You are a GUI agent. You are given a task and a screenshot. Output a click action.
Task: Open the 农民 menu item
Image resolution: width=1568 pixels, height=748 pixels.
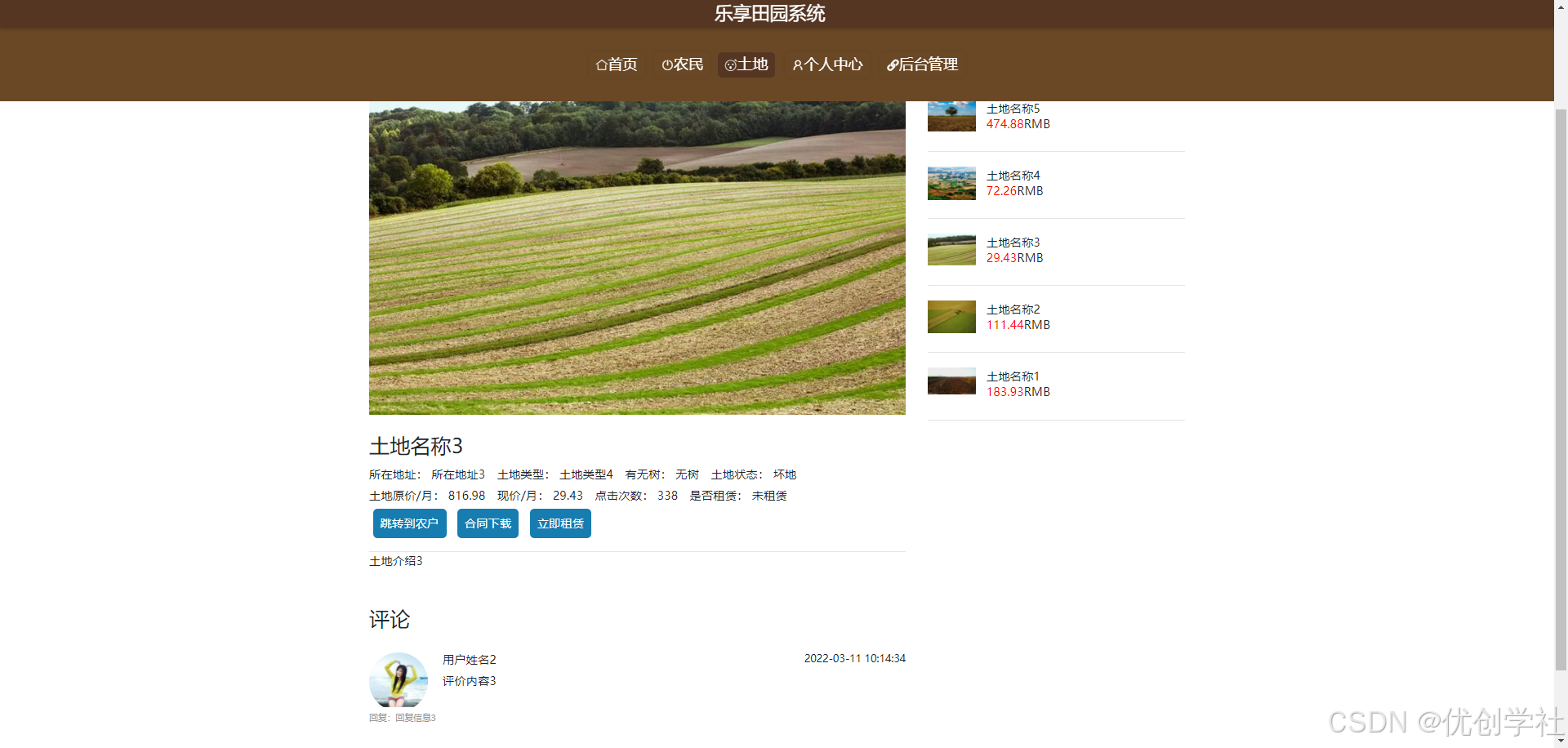coord(683,65)
